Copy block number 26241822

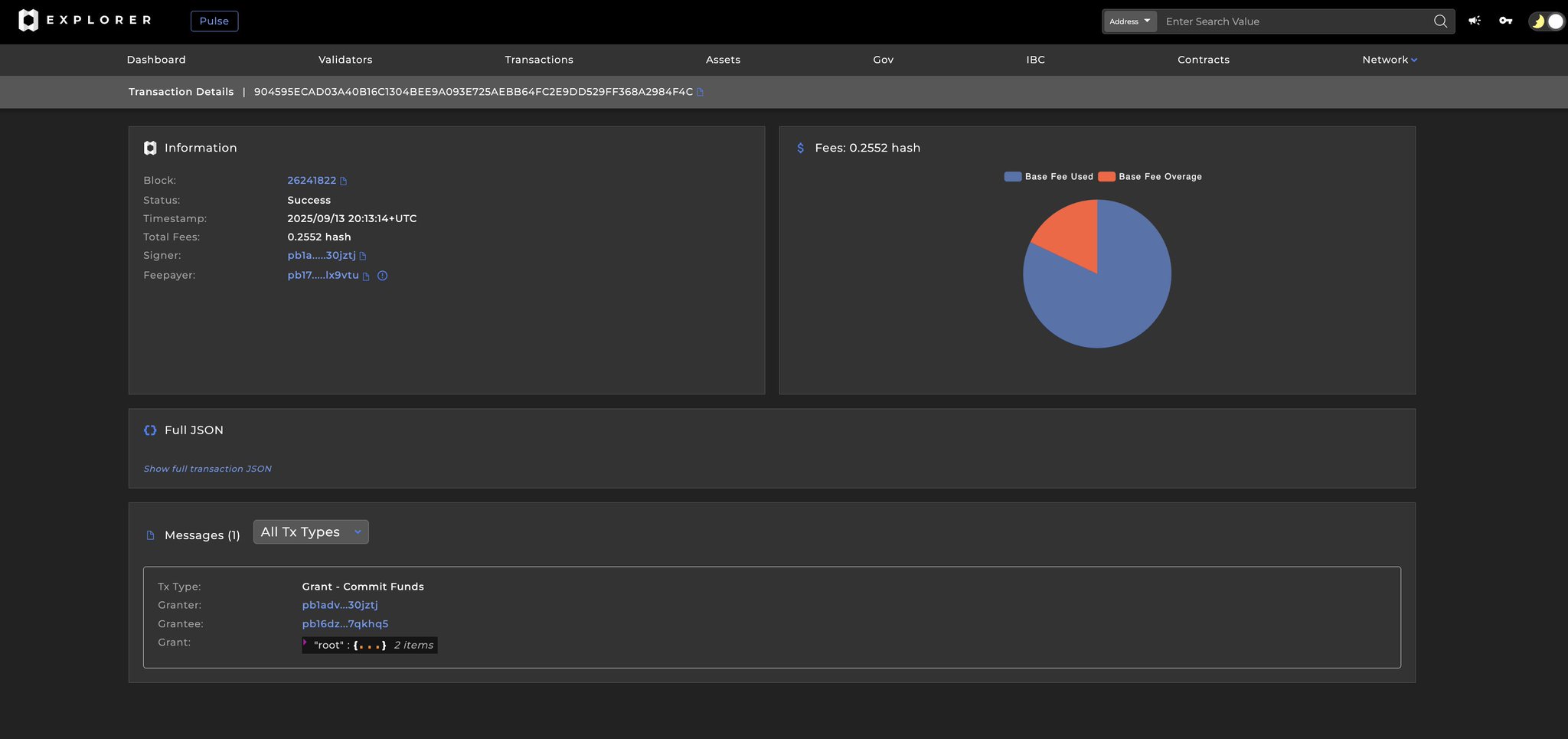pyautogui.click(x=344, y=181)
